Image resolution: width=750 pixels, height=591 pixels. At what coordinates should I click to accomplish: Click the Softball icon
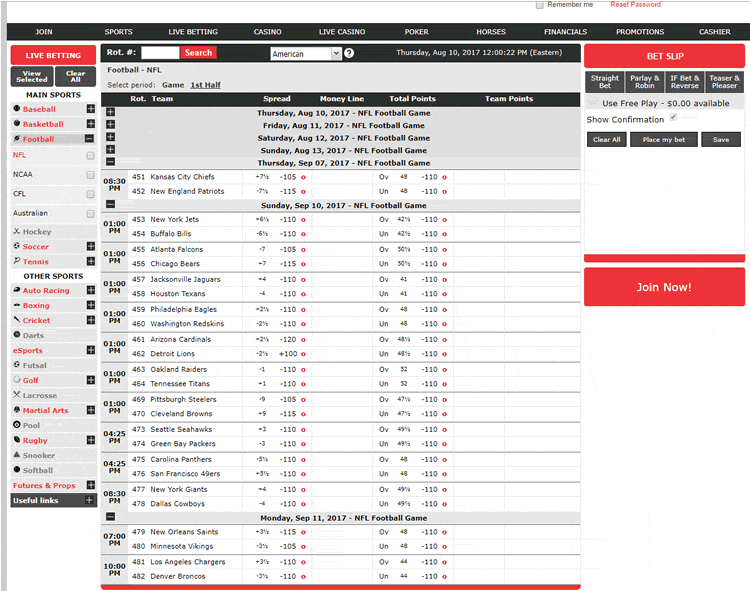(17, 470)
